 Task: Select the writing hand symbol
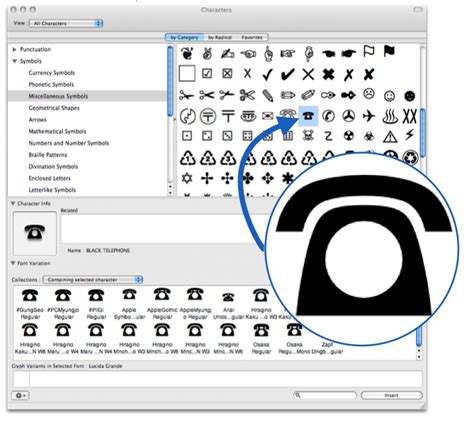pos(227,53)
